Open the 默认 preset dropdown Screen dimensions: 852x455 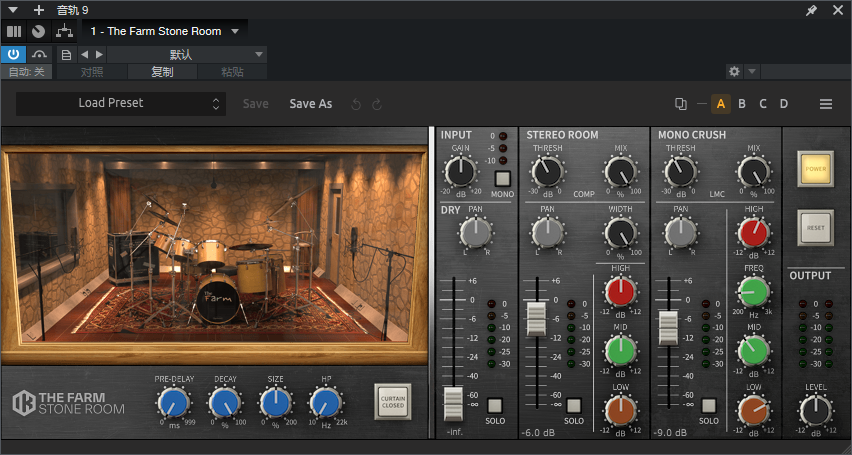(187, 54)
